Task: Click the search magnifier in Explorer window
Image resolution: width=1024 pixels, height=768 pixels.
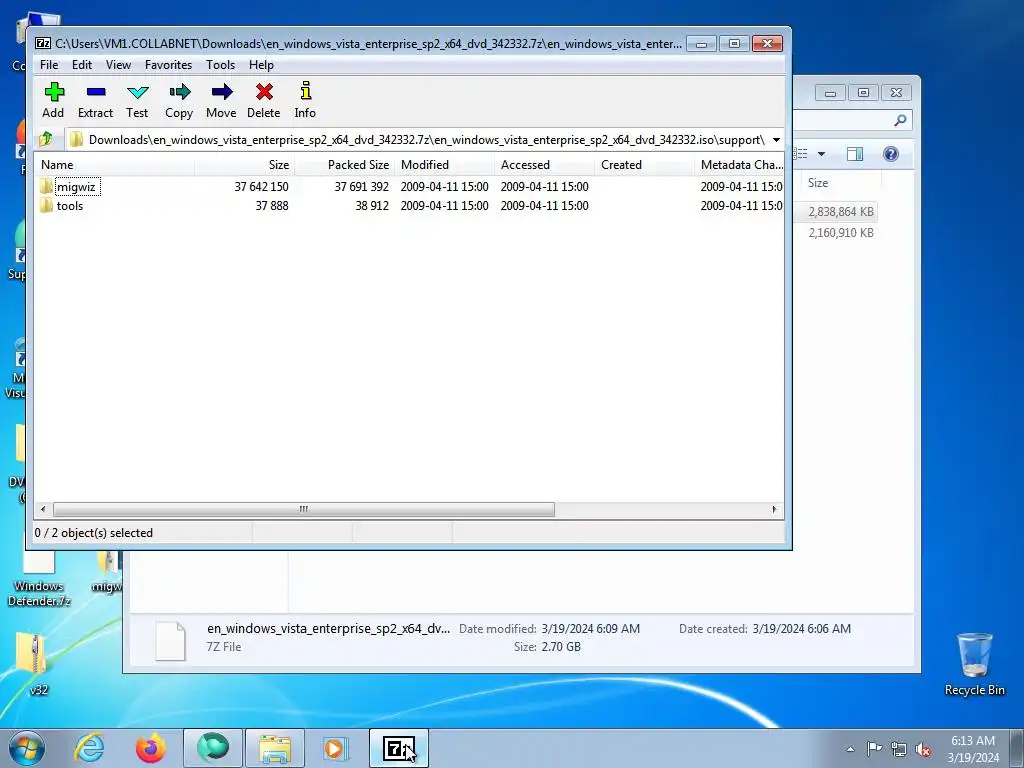Action: point(900,120)
